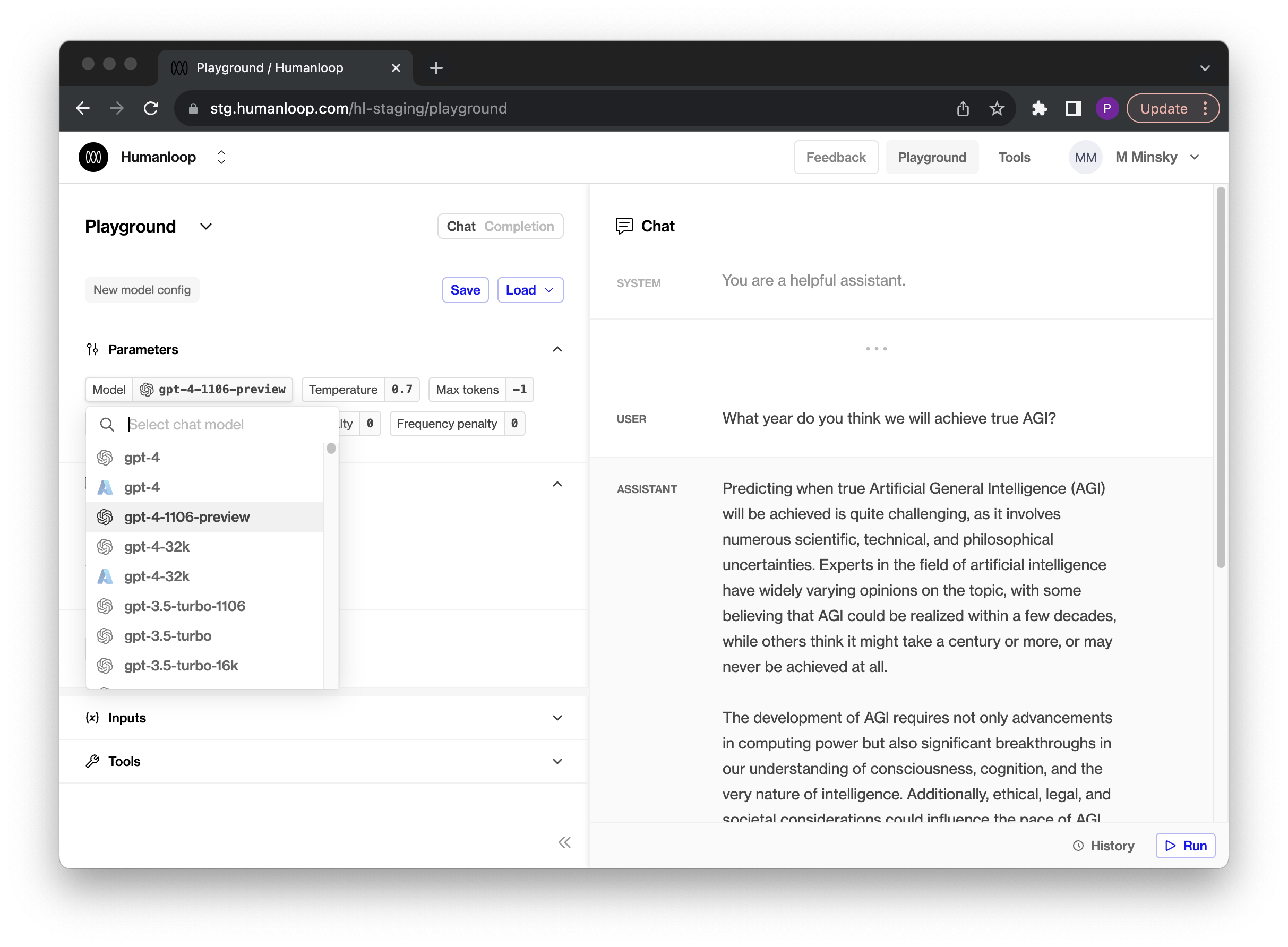Image resolution: width=1288 pixels, height=947 pixels.
Task: Click the Parameters sliders icon
Action: tap(92, 349)
